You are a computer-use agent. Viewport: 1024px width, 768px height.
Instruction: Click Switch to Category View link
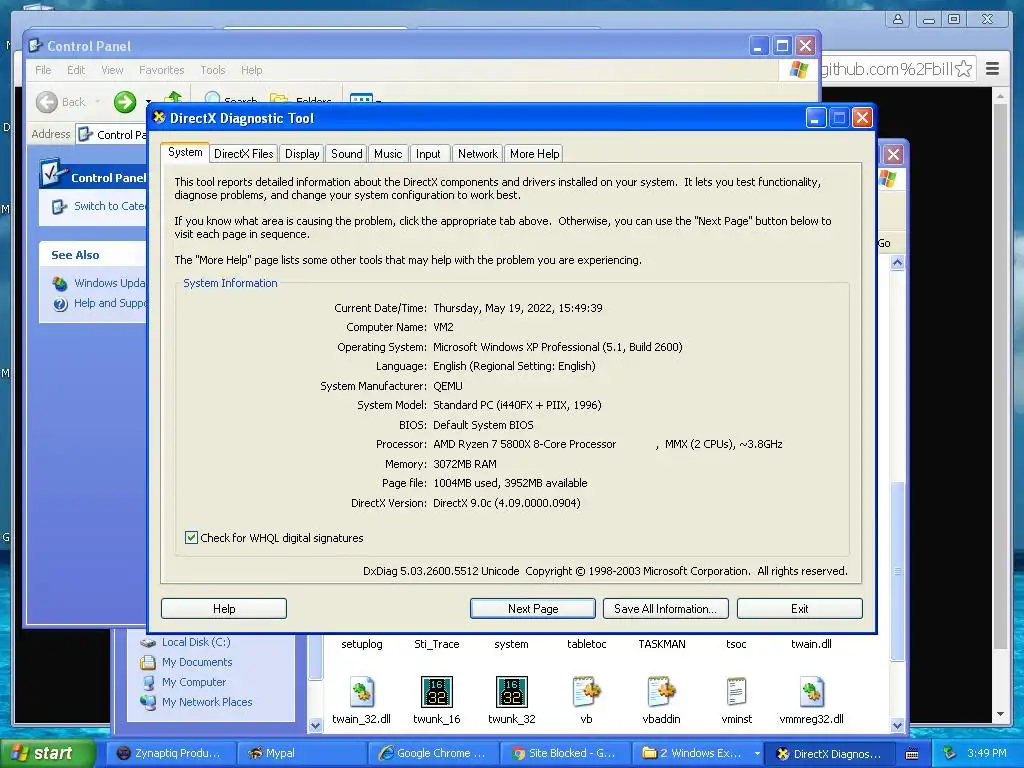[x=110, y=206]
